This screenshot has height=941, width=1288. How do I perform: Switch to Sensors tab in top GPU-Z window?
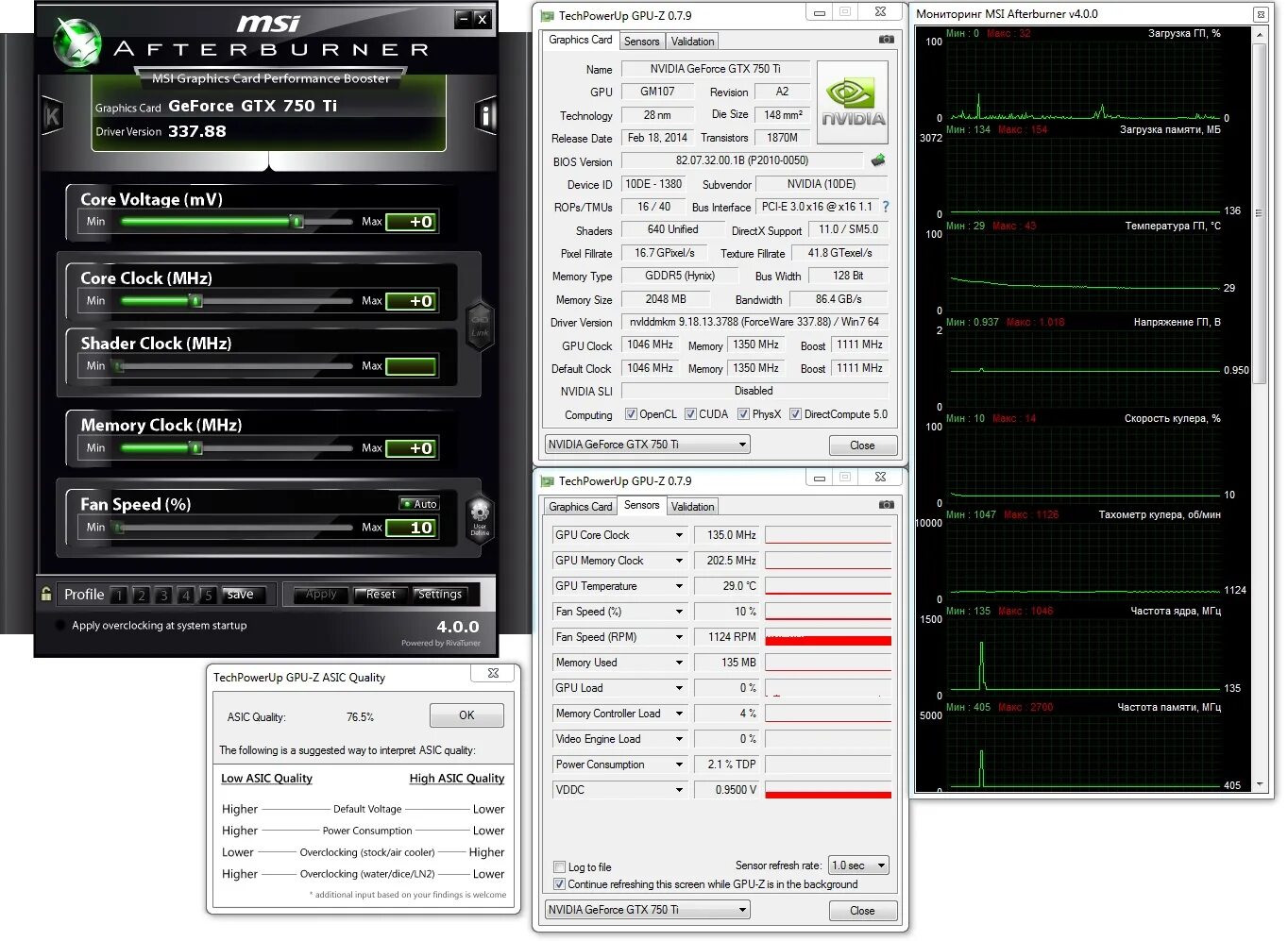[641, 42]
